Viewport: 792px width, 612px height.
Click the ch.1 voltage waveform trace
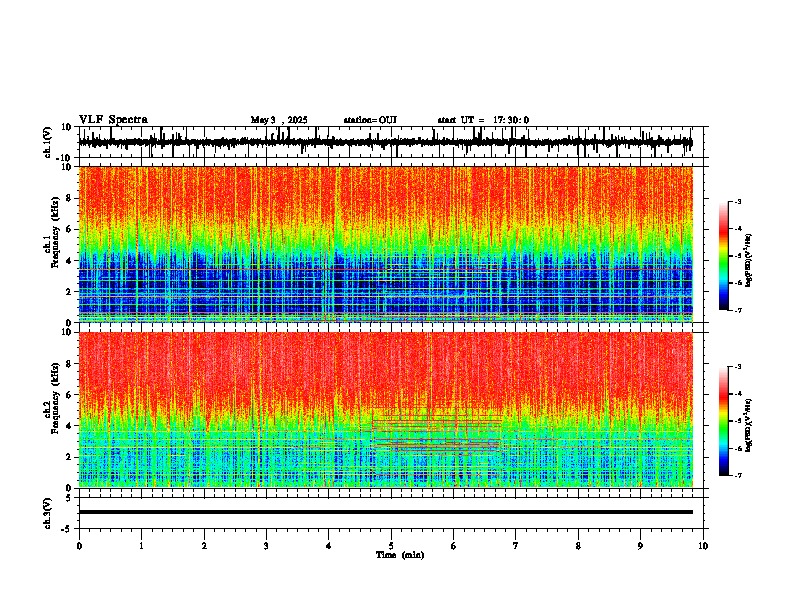pyautogui.click(x=385, y=142)
